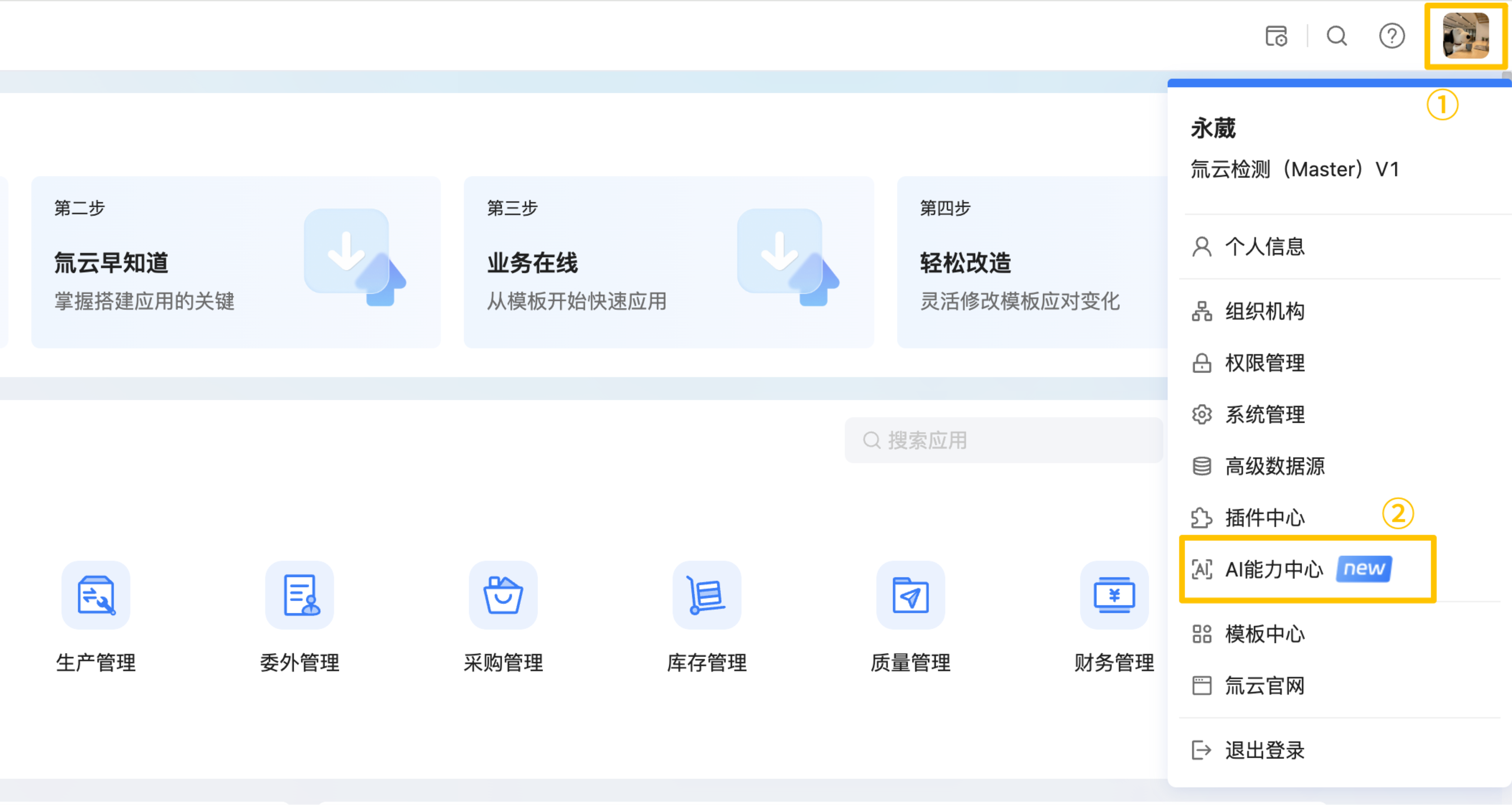The width and height of the screenshot is (1512, 805).
Task: Click 退出登录 to log out
Action: (1264, 750)
